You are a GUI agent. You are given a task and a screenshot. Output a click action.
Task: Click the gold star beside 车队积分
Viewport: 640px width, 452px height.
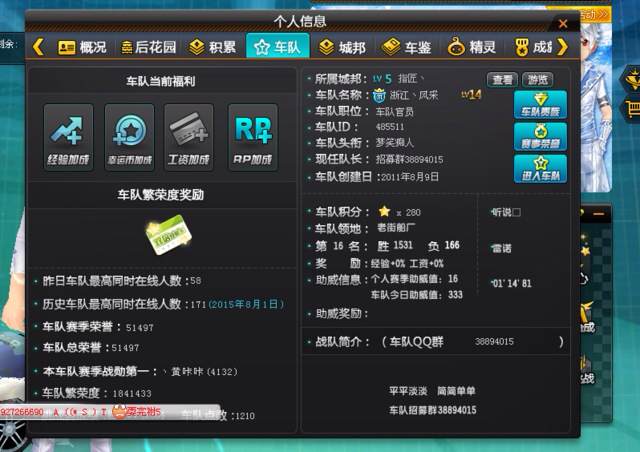[384, 212]
